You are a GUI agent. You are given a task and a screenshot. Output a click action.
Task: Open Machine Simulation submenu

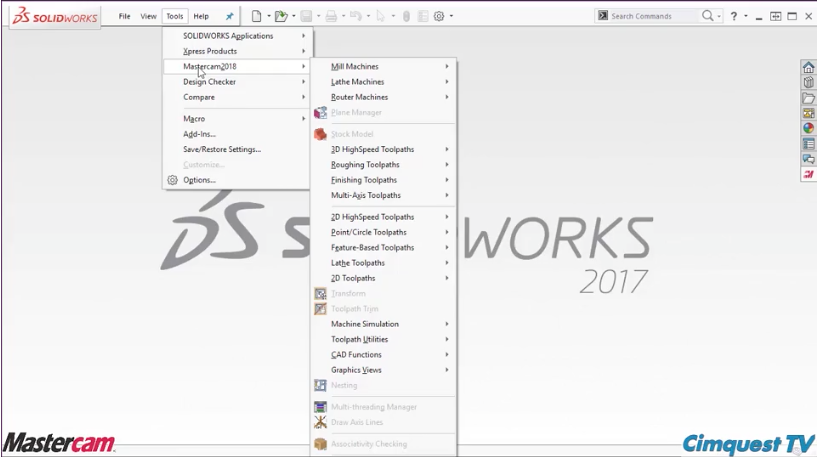pos(384,324)
